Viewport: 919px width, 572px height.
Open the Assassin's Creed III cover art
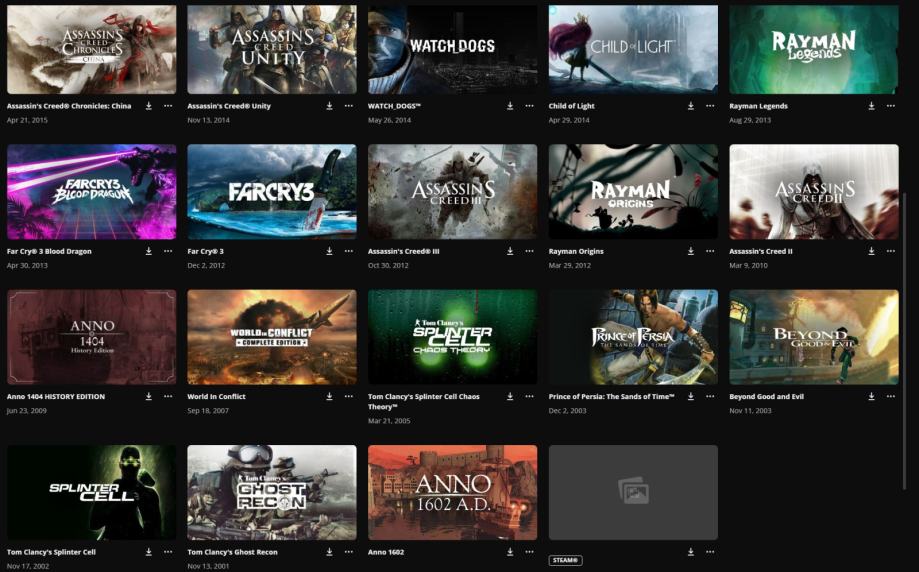click(452, 192)
